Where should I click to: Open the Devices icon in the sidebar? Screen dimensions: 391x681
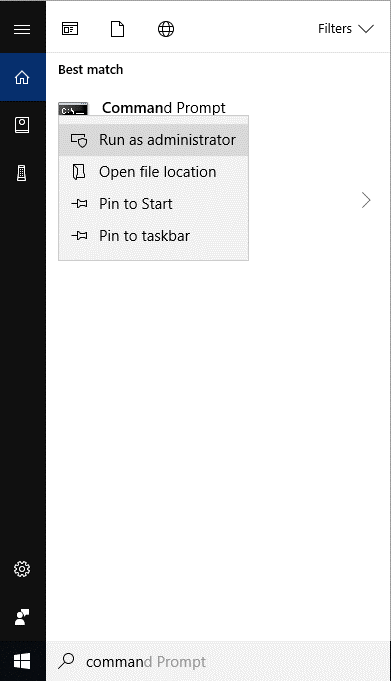[x=22, y=173]
